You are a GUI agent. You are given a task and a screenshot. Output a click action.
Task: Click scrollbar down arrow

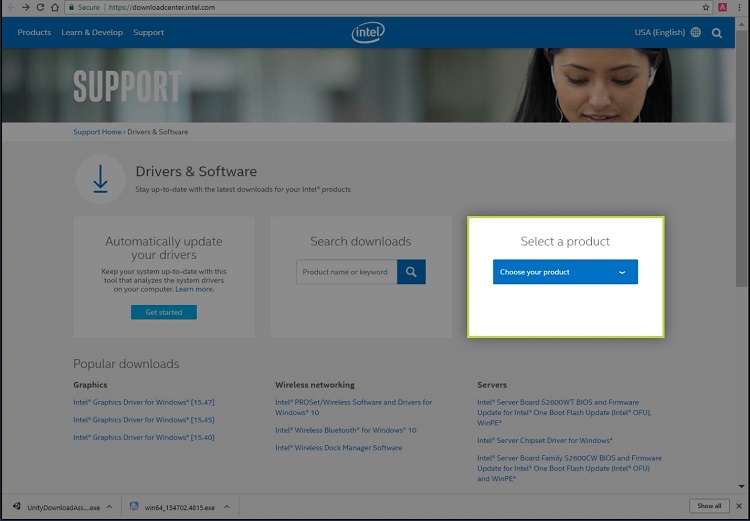[x=741, y=487]
